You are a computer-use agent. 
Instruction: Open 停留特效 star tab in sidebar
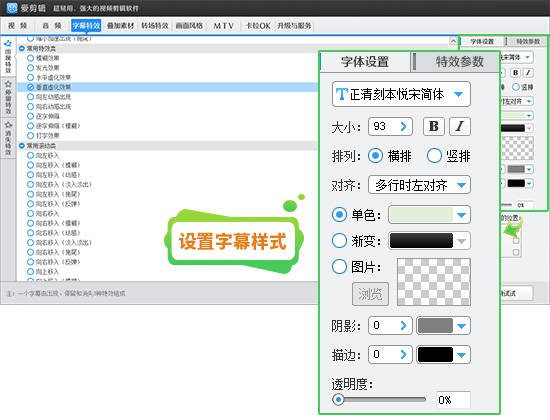pos(8,97)
